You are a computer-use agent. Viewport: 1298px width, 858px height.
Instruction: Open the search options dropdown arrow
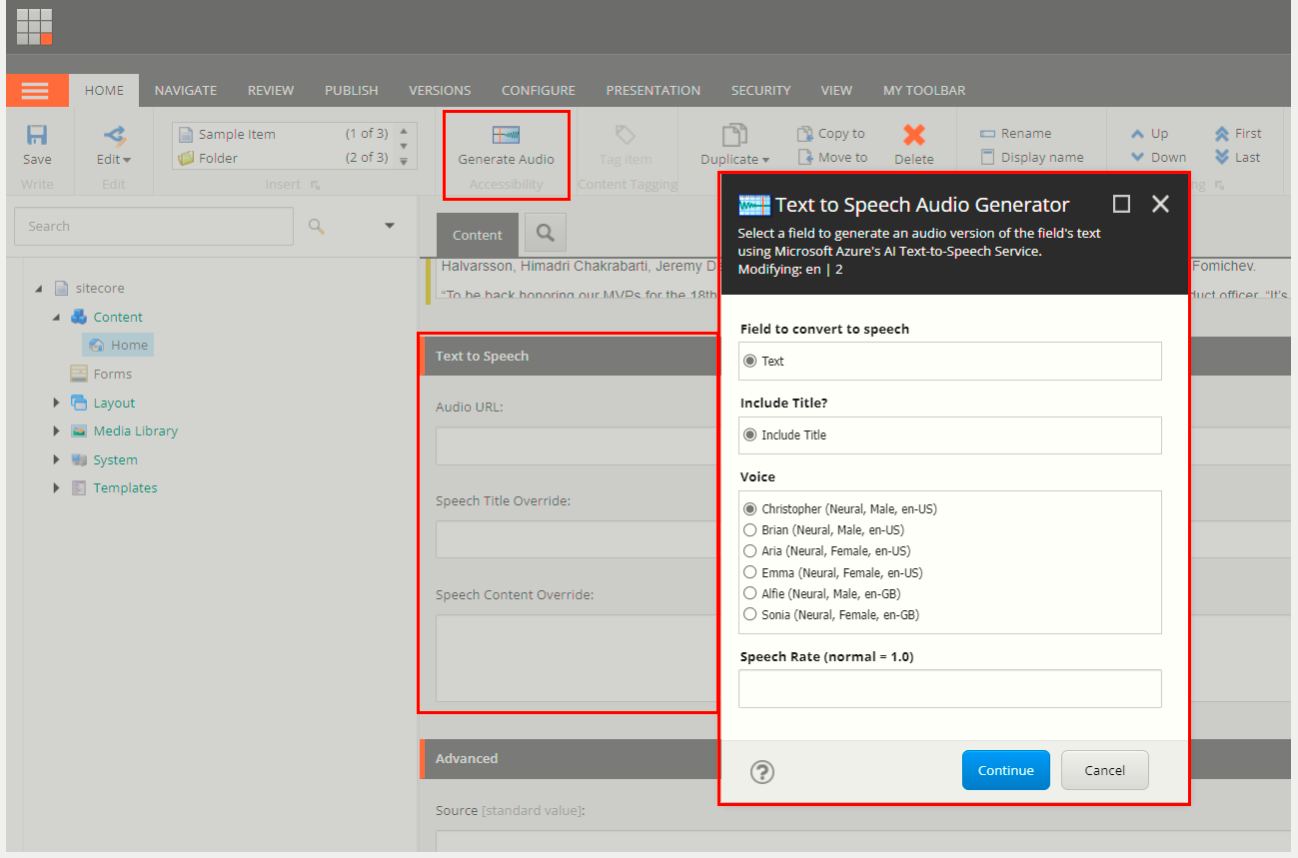point(390,226)
